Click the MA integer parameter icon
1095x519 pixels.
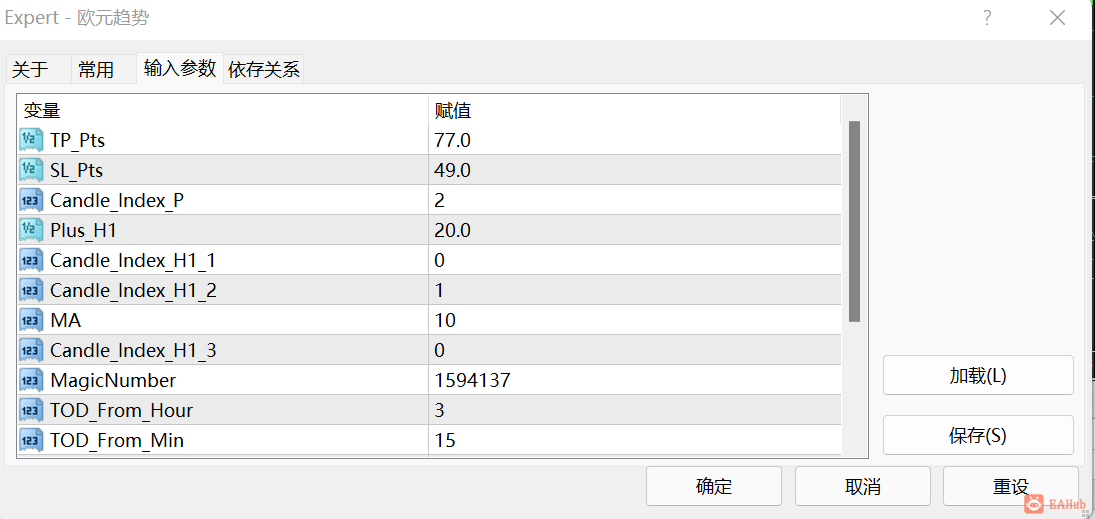point(31,321)
